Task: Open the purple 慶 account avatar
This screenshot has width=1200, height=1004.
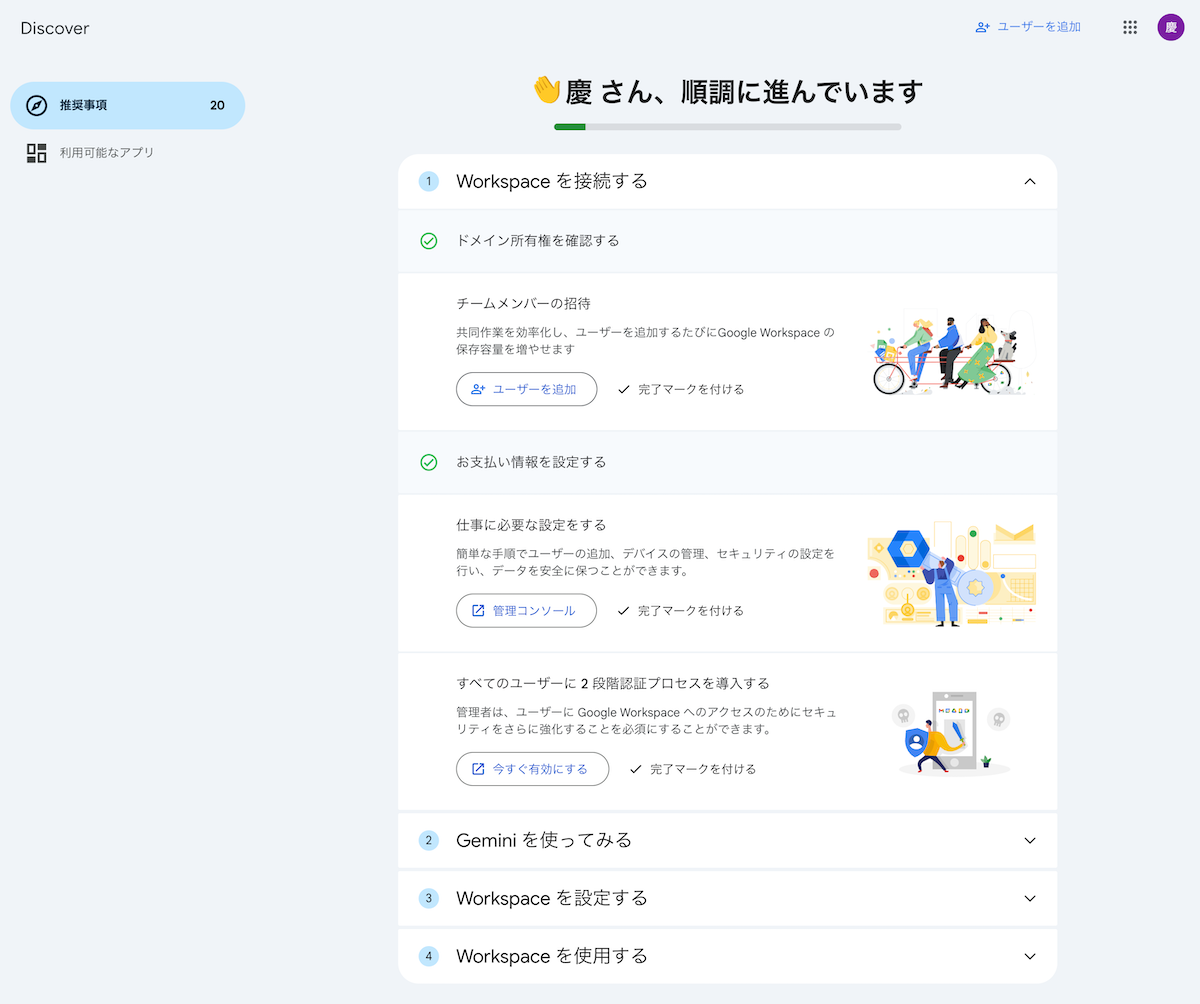Action: (x=1171, y=27)
